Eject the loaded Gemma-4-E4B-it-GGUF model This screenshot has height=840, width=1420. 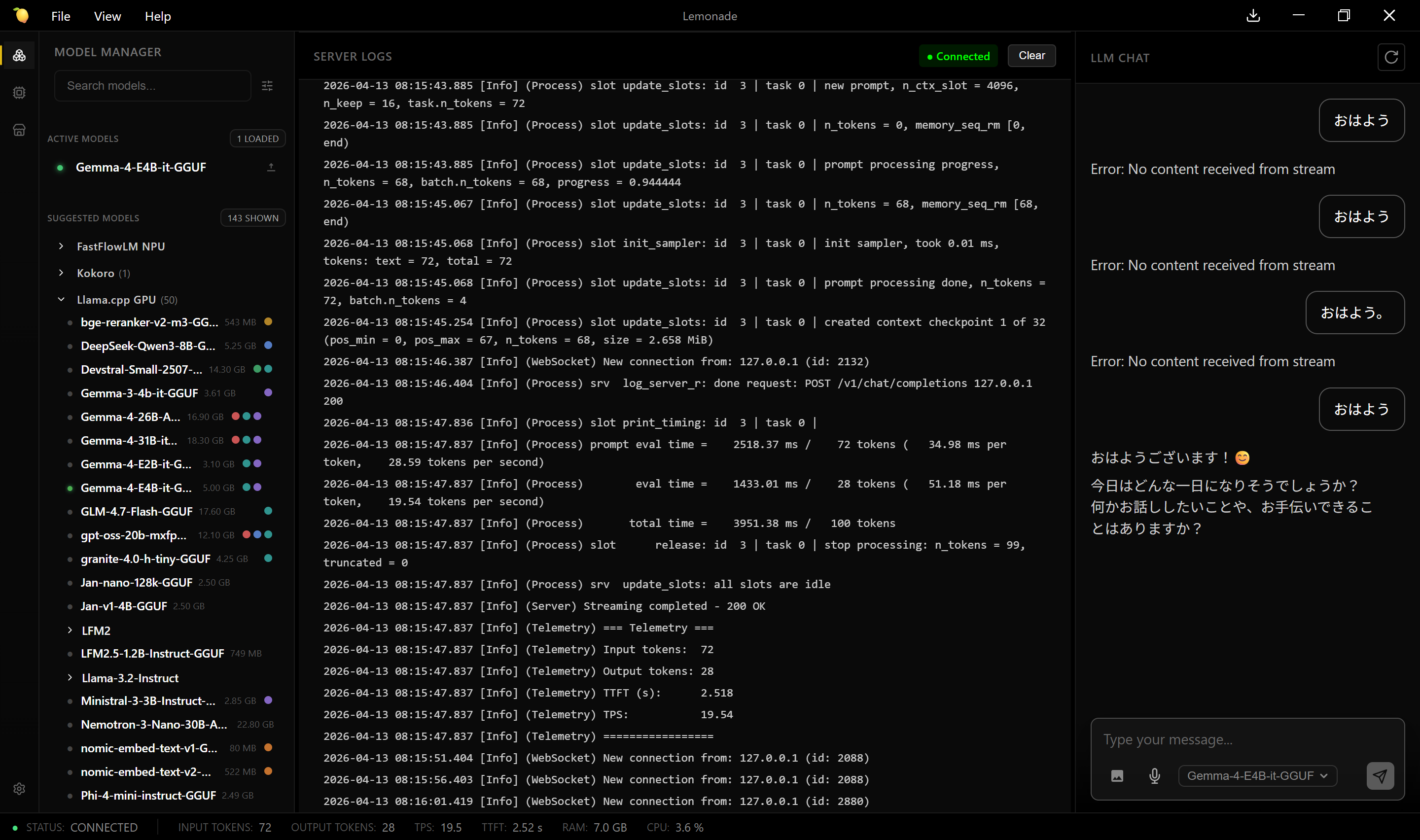point(271,167)
